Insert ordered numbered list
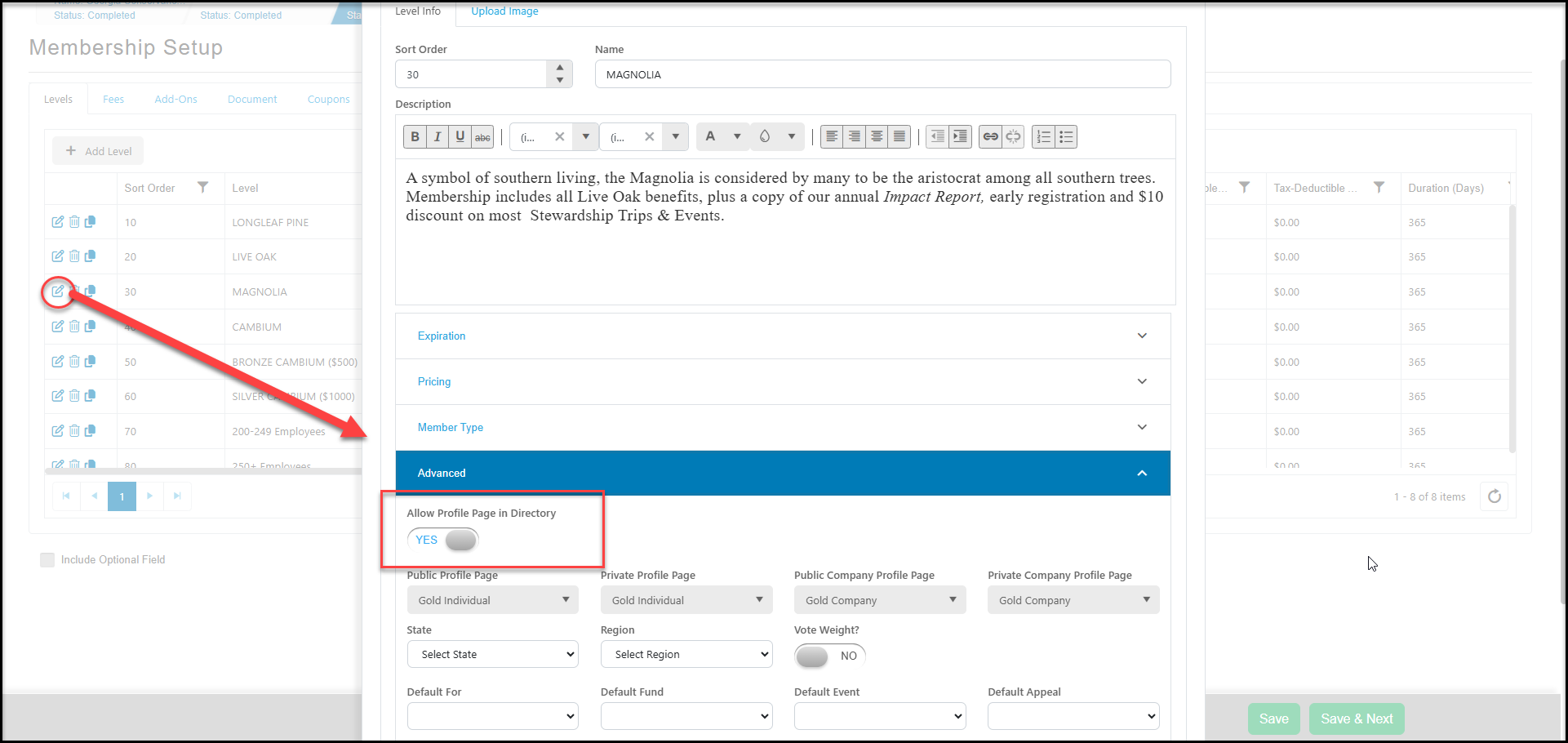 (x=1043, y=136)
